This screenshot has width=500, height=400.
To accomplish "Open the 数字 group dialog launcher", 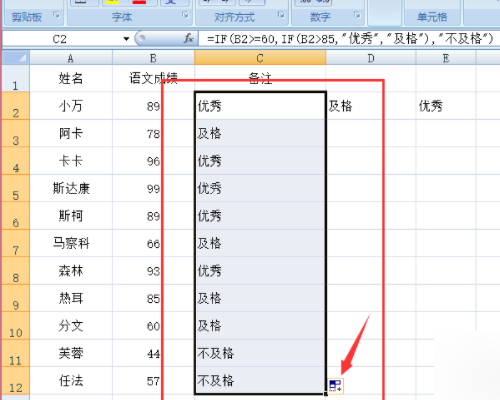I will click(x=357, y=15).
